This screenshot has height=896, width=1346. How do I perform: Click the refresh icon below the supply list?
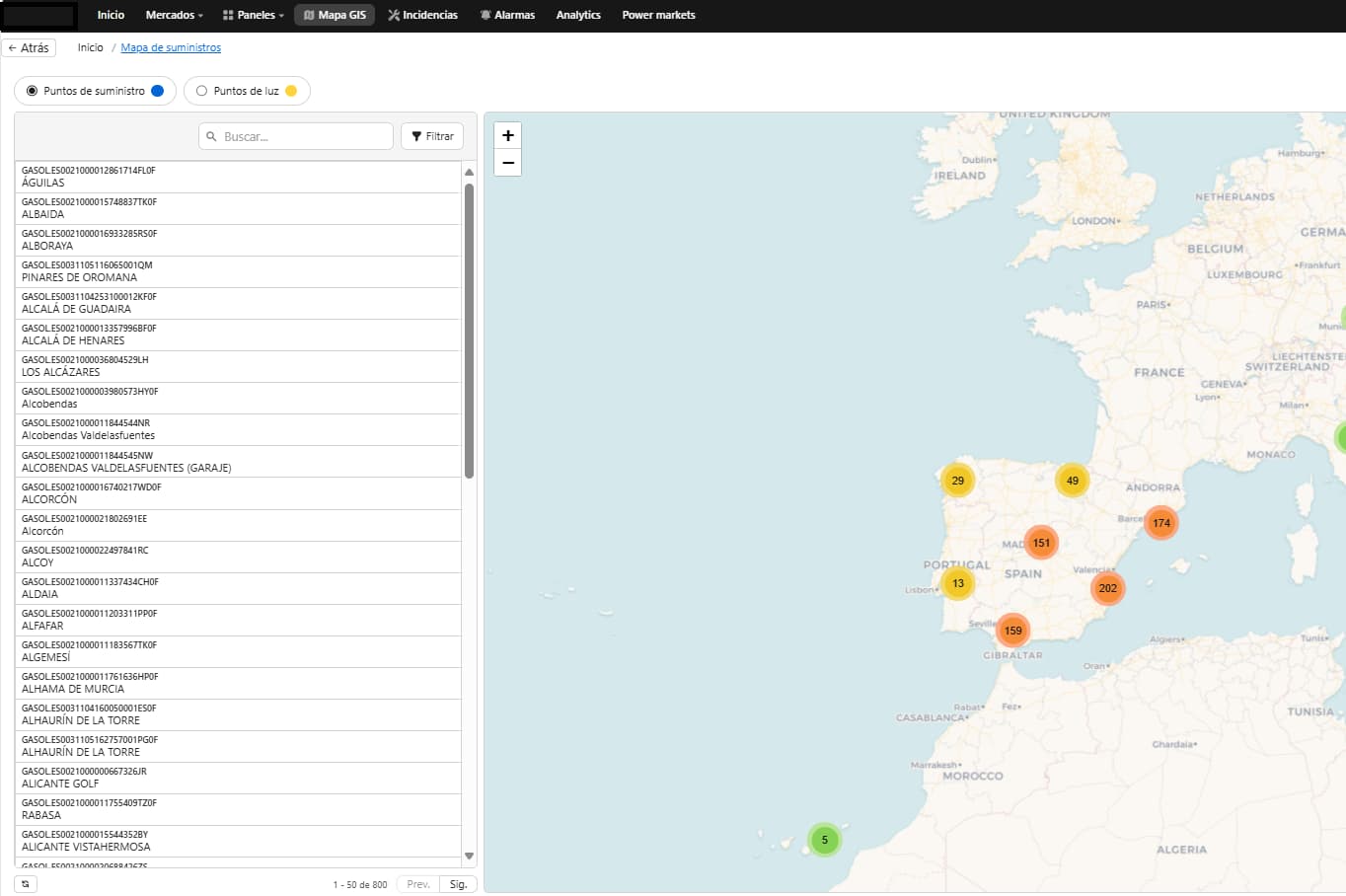[x=26, y=884]
